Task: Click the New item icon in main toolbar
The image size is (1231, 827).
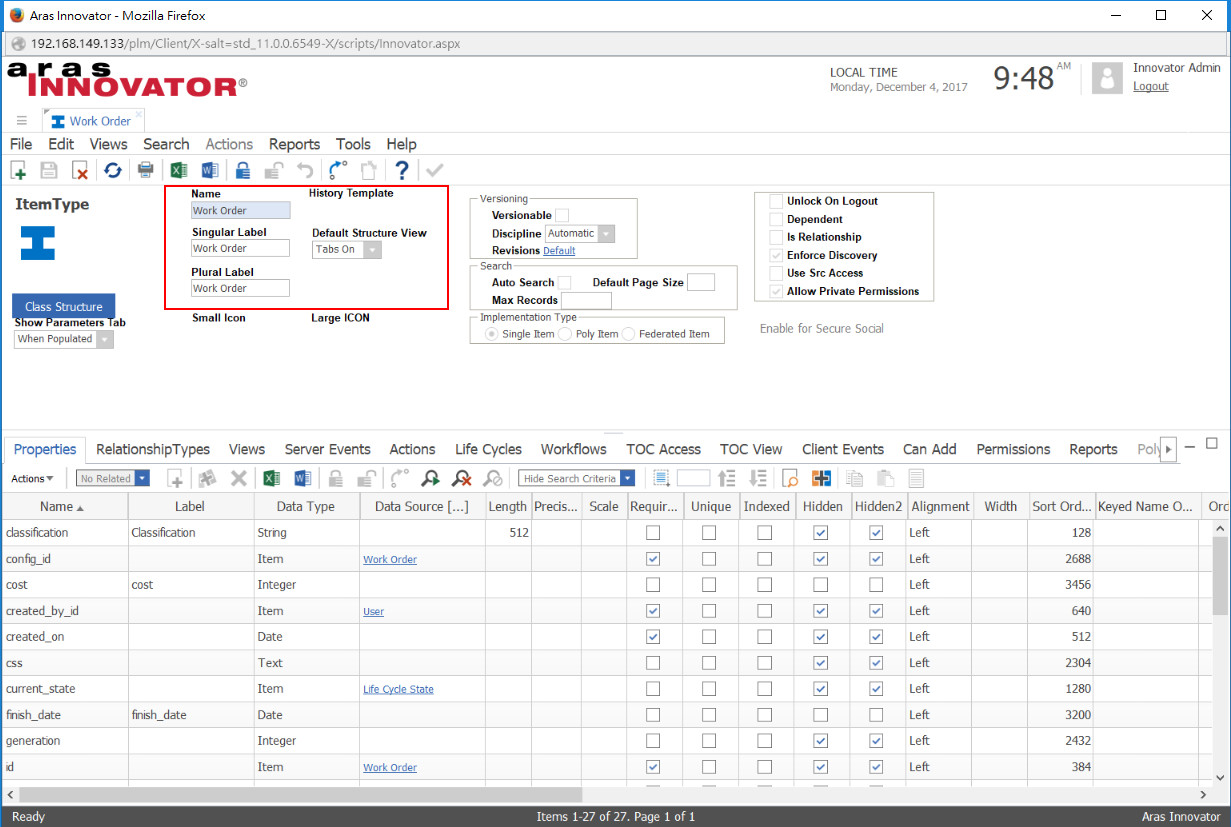Action: (18, 170)
